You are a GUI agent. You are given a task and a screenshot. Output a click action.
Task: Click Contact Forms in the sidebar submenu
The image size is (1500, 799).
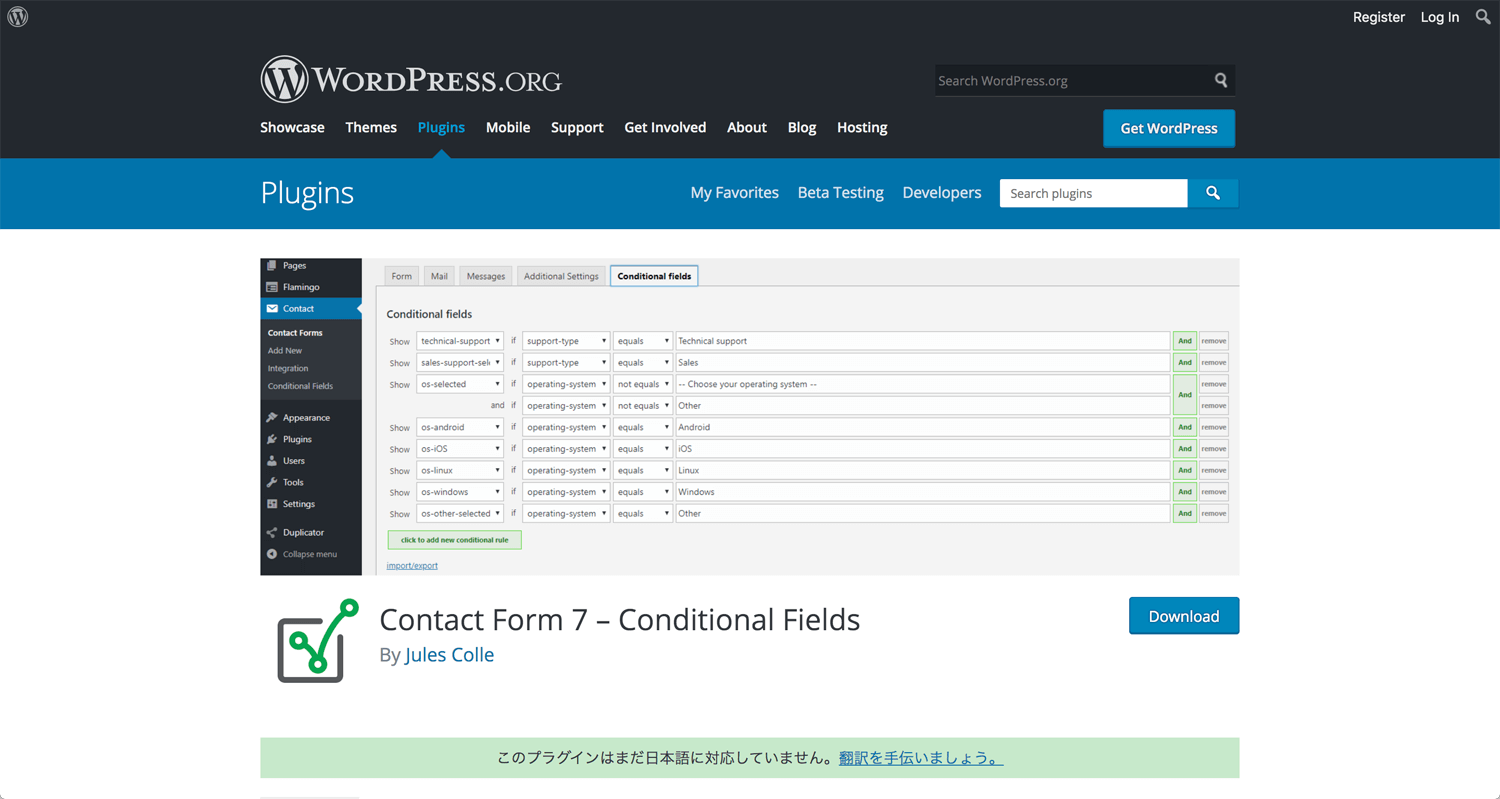(x=295, y=333)
